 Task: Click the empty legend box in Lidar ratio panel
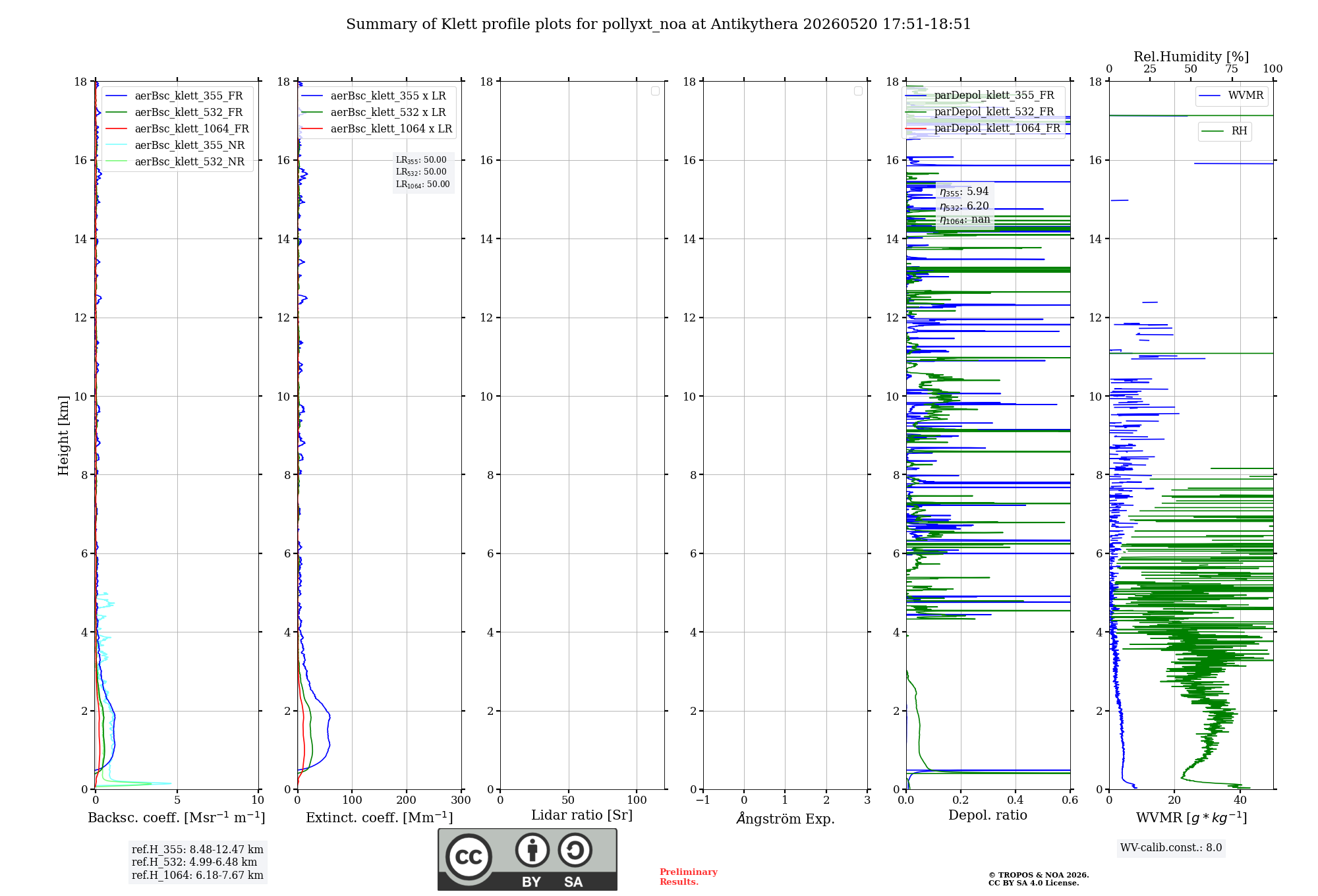pyautogui.click(x=655, y=91)
